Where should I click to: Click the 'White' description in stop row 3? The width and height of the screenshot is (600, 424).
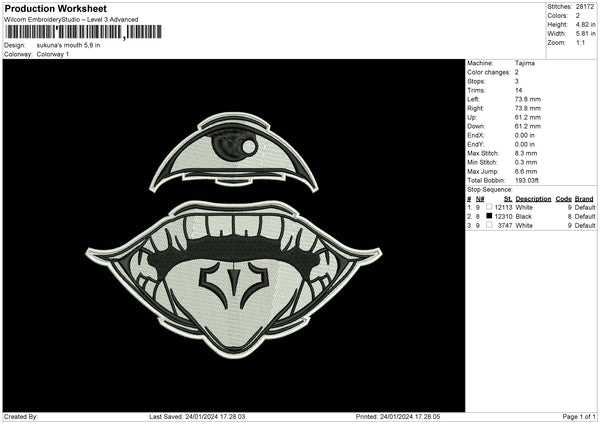524,225
